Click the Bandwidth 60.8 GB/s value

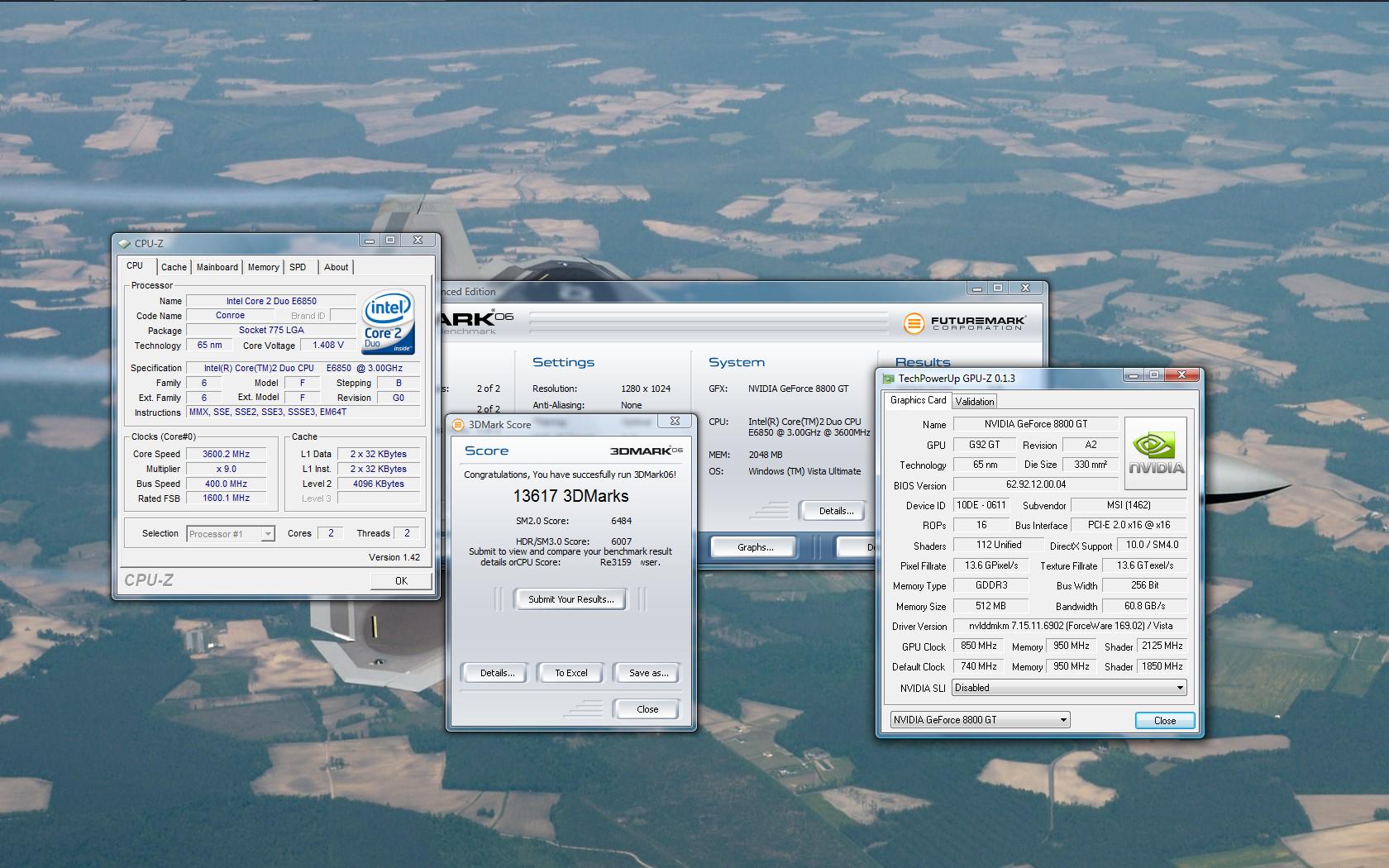click(1144, 606)
